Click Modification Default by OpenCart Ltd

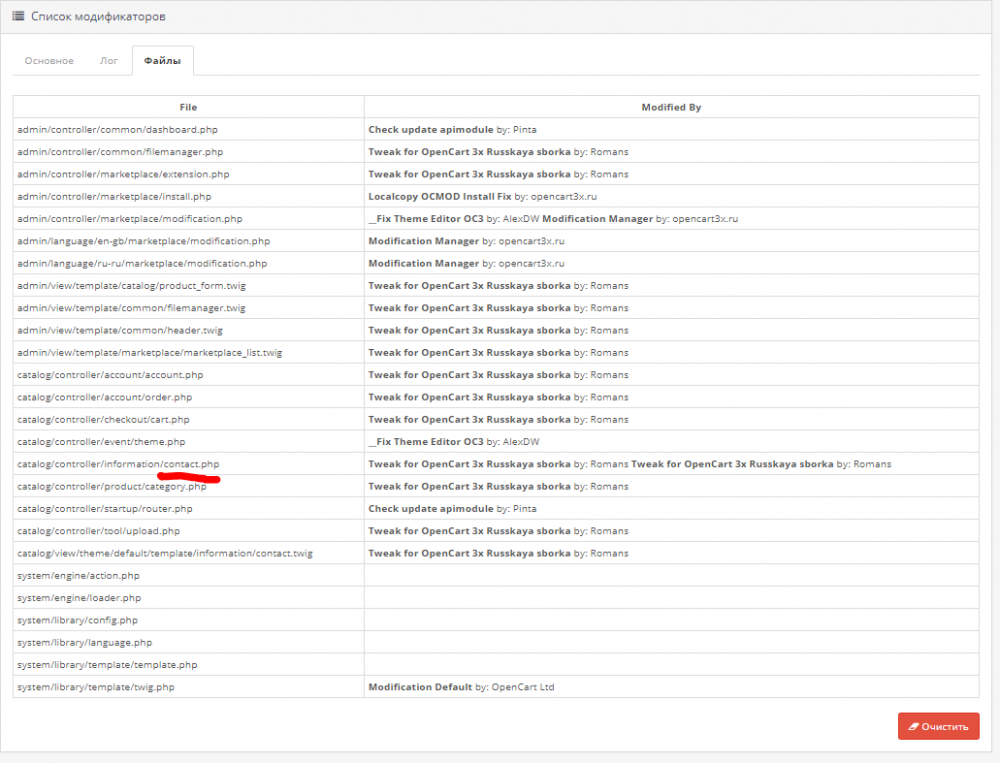[461, 687]
